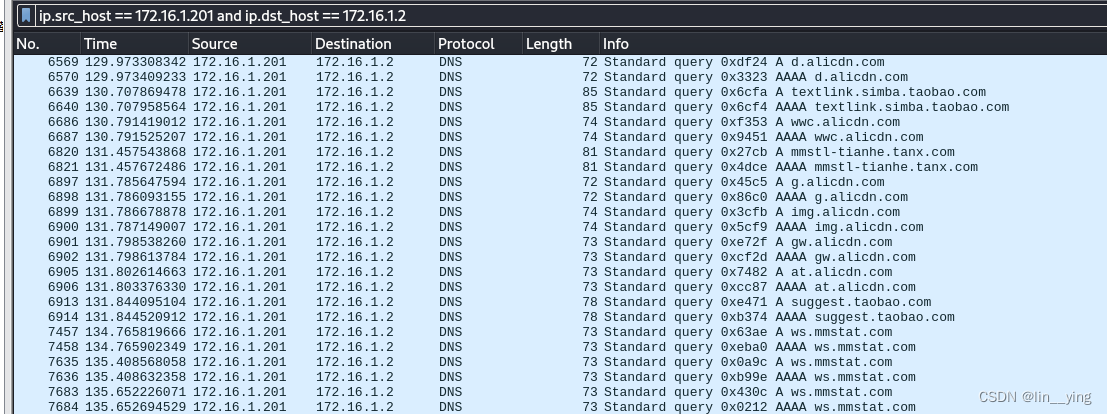Click length value 81 in row 6820
This screenshot has height=414, width=1107.
point(590,152)
